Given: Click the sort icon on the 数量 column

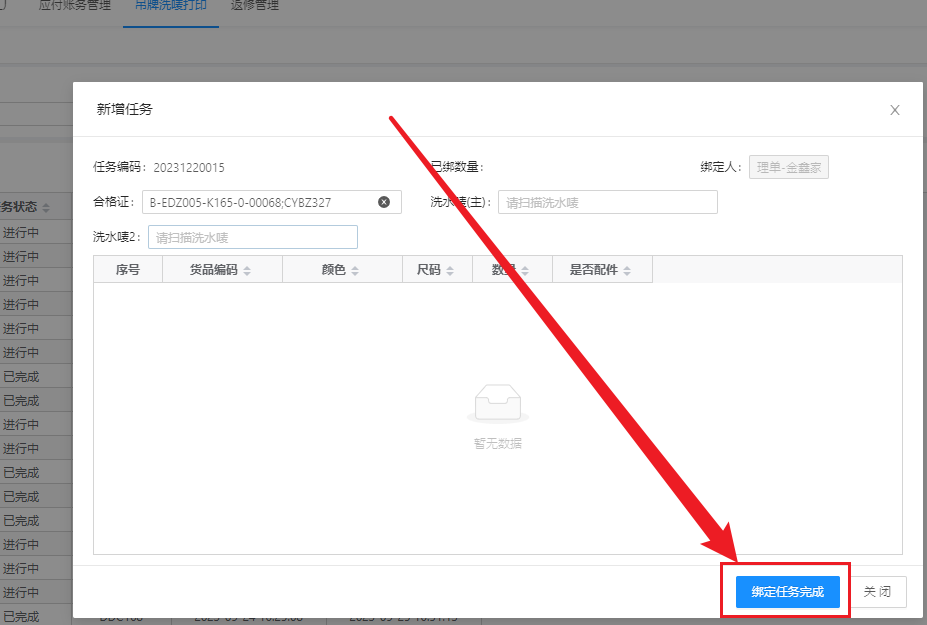Looking at the screenshot, I should [525, 271].
